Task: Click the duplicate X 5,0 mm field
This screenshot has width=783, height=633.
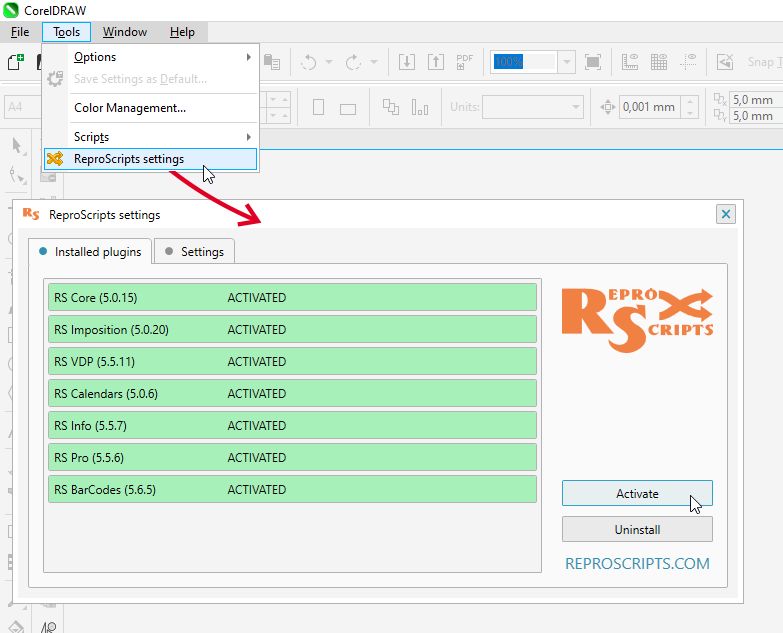Action: point(755,99)
